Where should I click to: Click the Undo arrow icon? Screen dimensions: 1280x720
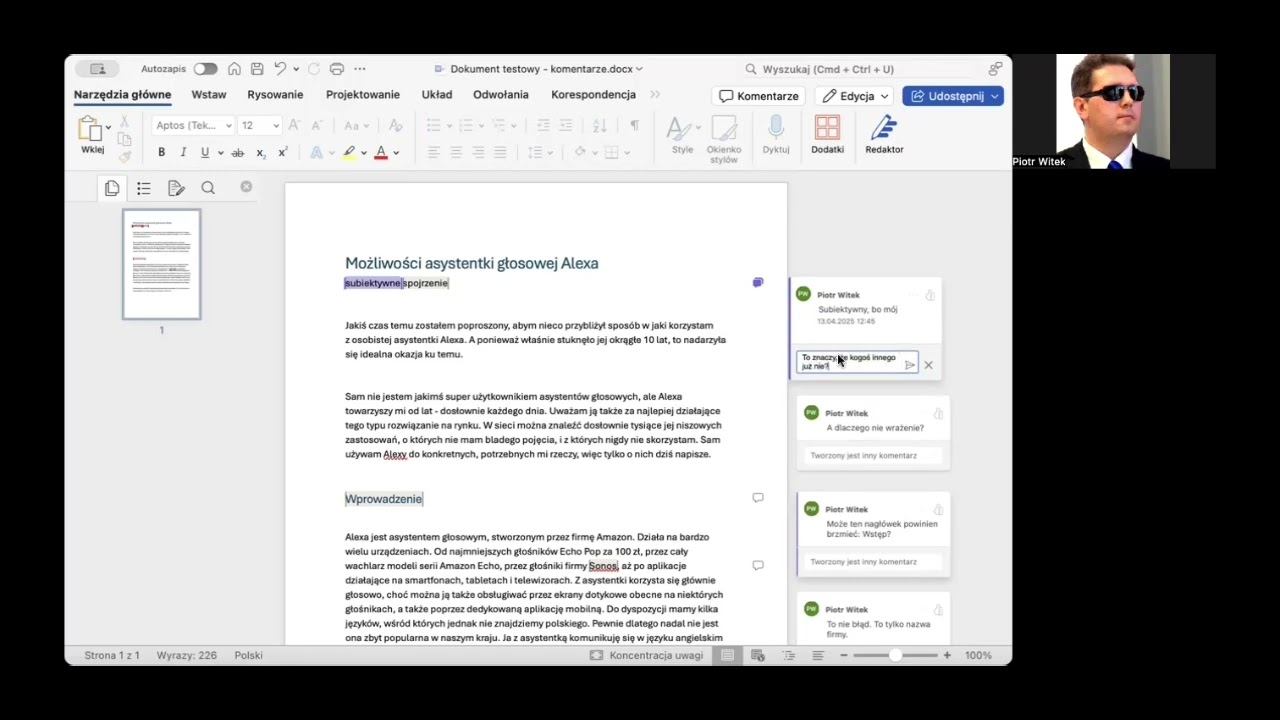point(280,69)
